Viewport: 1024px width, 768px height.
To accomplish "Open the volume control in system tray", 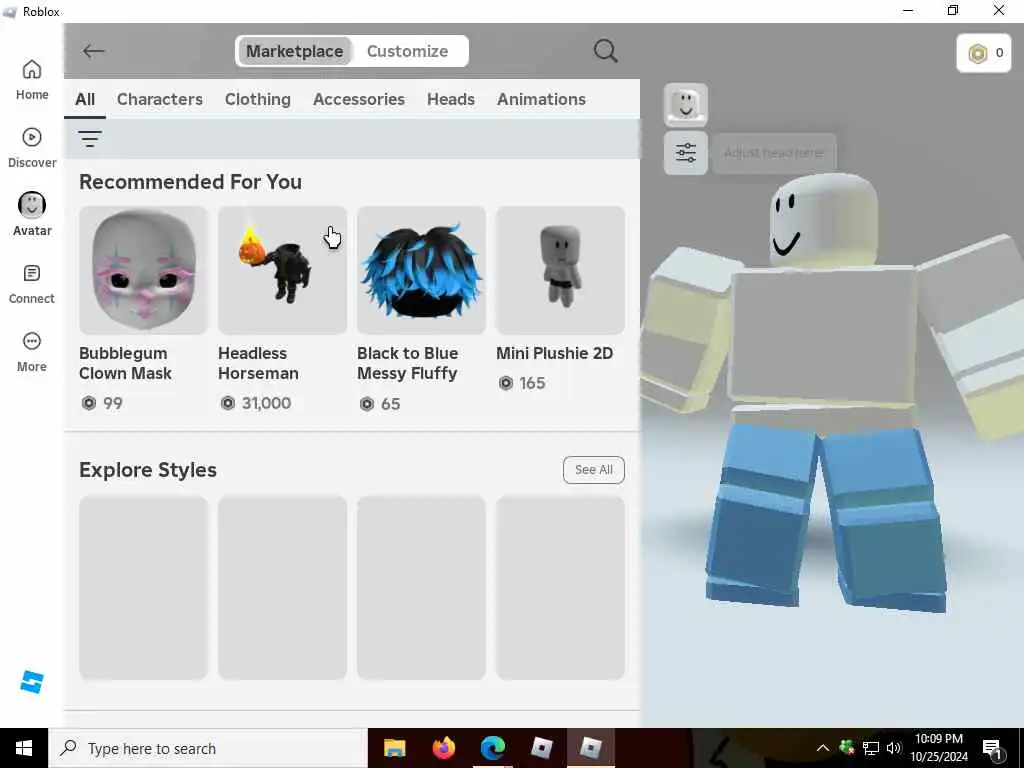I will [x=894, y=748].
